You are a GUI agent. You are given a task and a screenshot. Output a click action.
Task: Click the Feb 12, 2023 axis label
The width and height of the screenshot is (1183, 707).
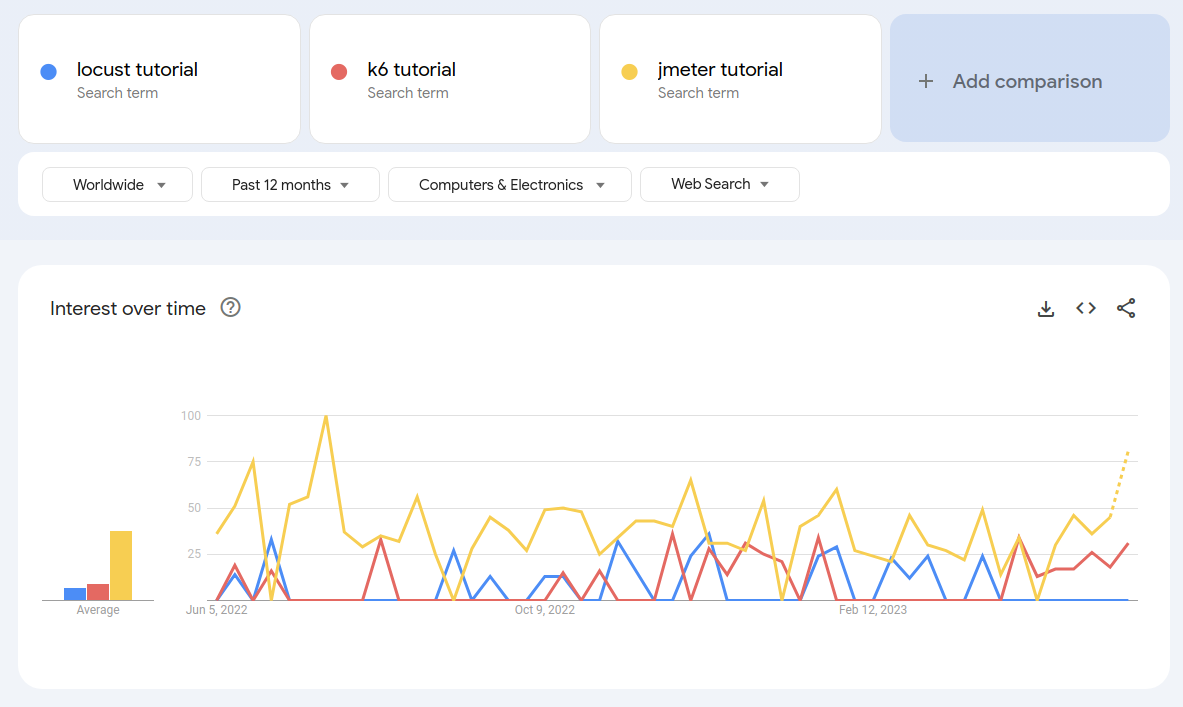tap(873, 610)
